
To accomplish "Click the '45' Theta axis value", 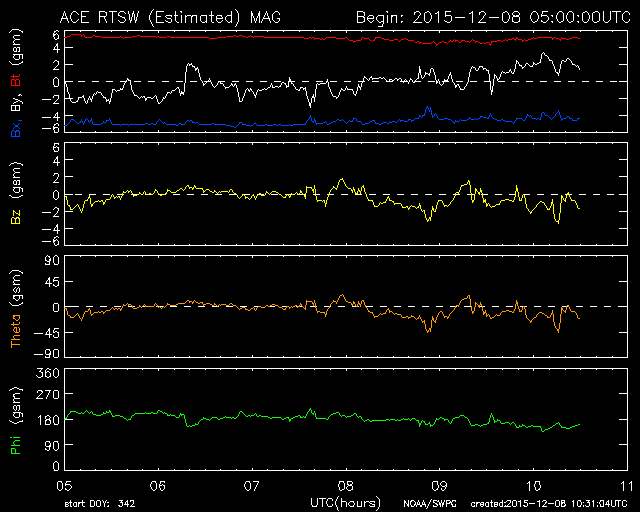I will coord(52,282).
